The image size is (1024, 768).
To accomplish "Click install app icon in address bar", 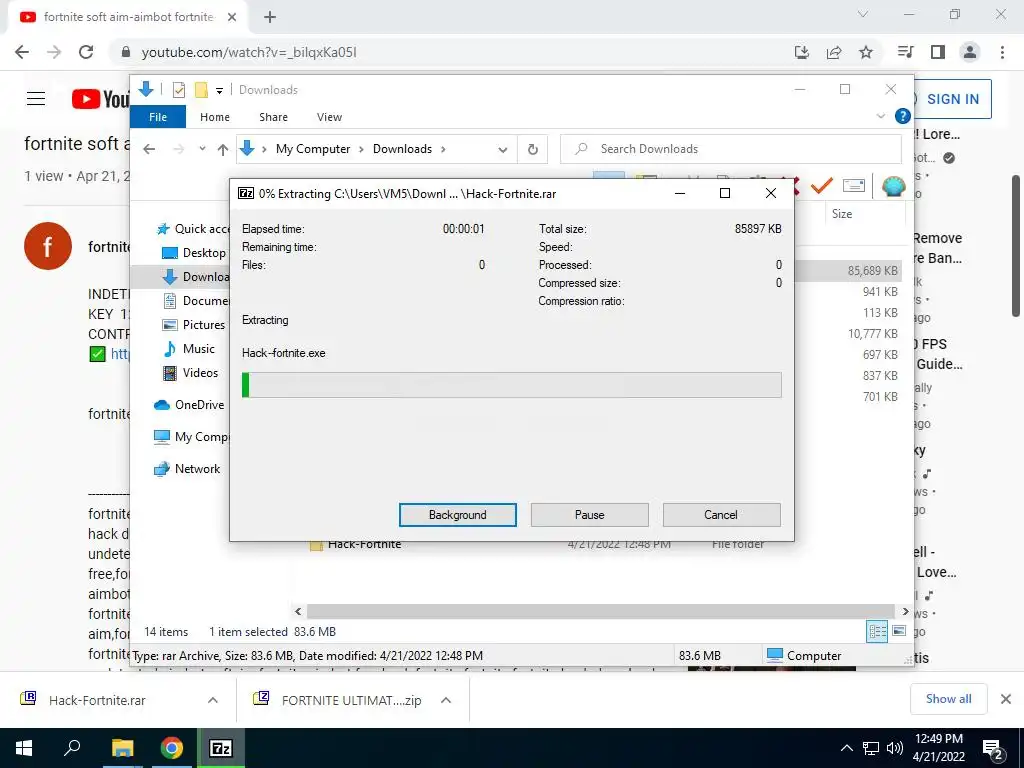I will click(802, 52).
